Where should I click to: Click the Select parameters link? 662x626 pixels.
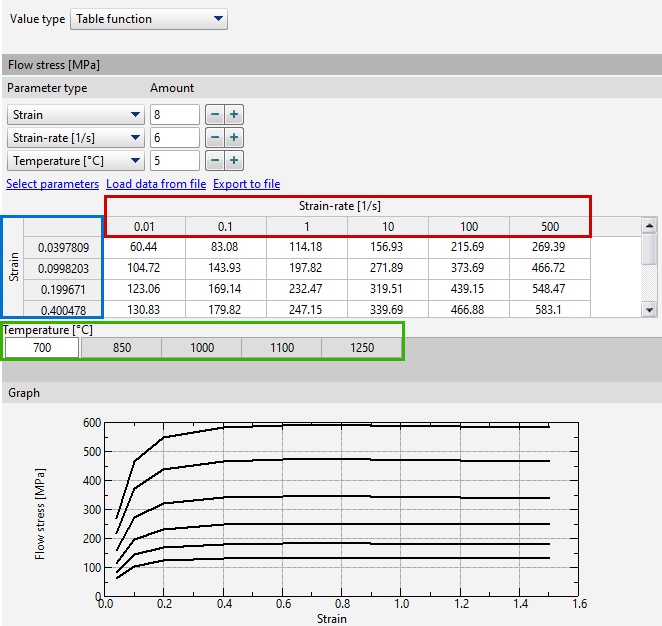point(52,184)
